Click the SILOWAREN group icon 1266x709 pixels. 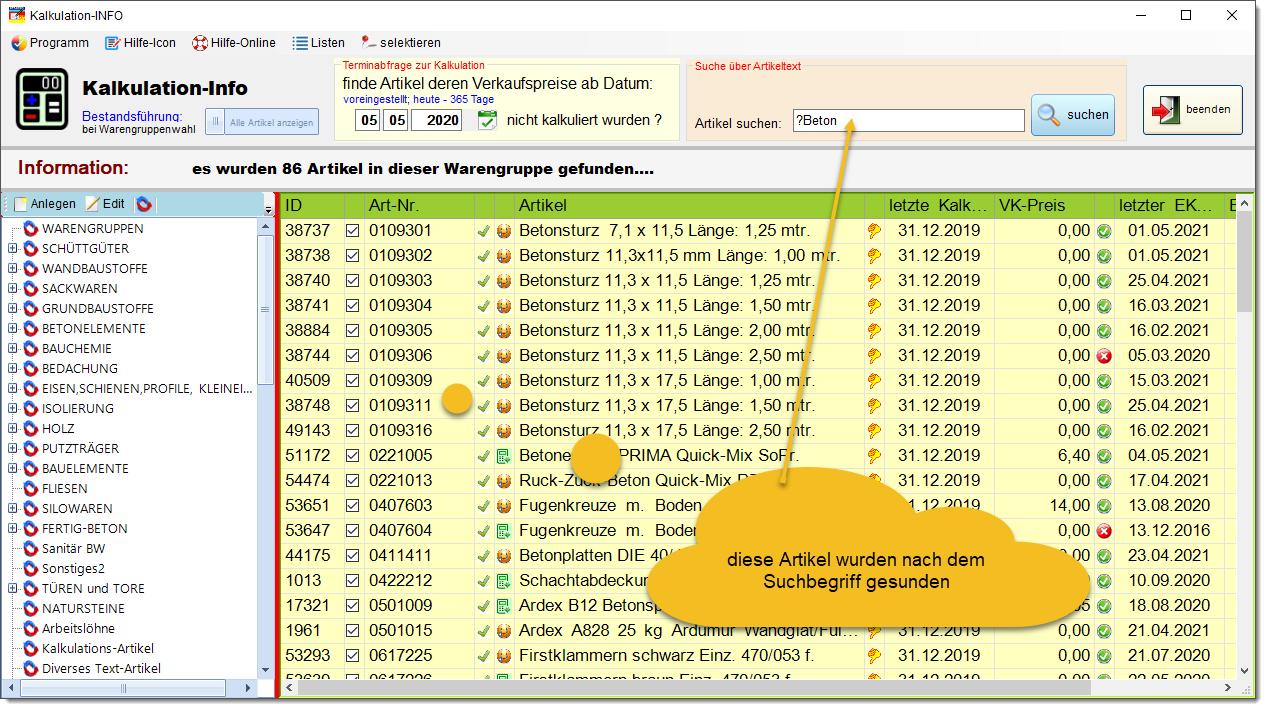30,509
